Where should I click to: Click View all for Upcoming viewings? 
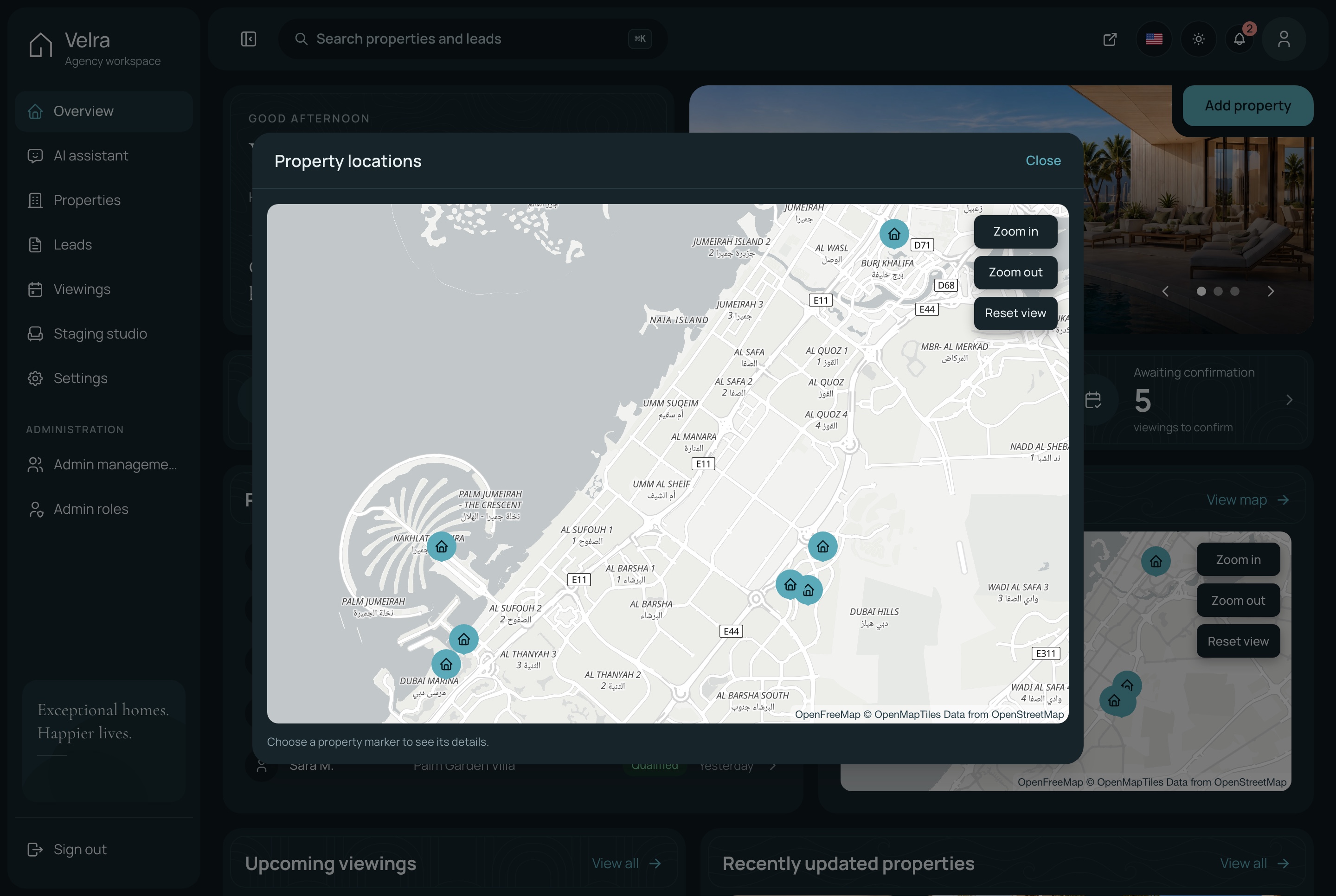pos(626,864)
